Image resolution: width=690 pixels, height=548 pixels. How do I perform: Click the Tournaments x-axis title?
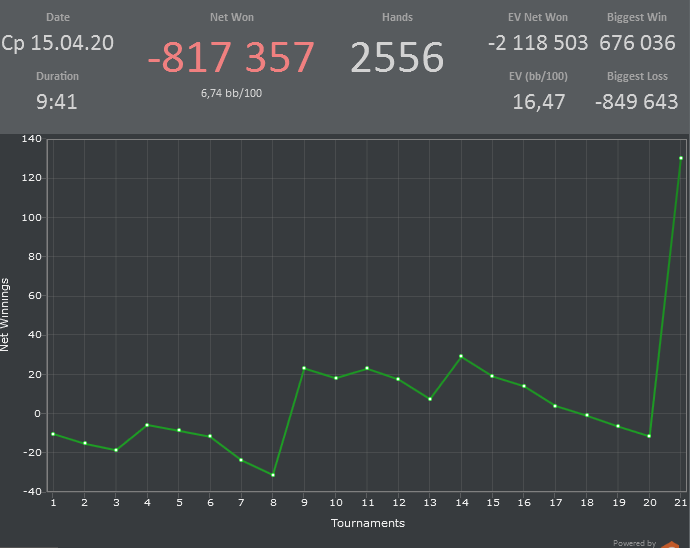368,523
